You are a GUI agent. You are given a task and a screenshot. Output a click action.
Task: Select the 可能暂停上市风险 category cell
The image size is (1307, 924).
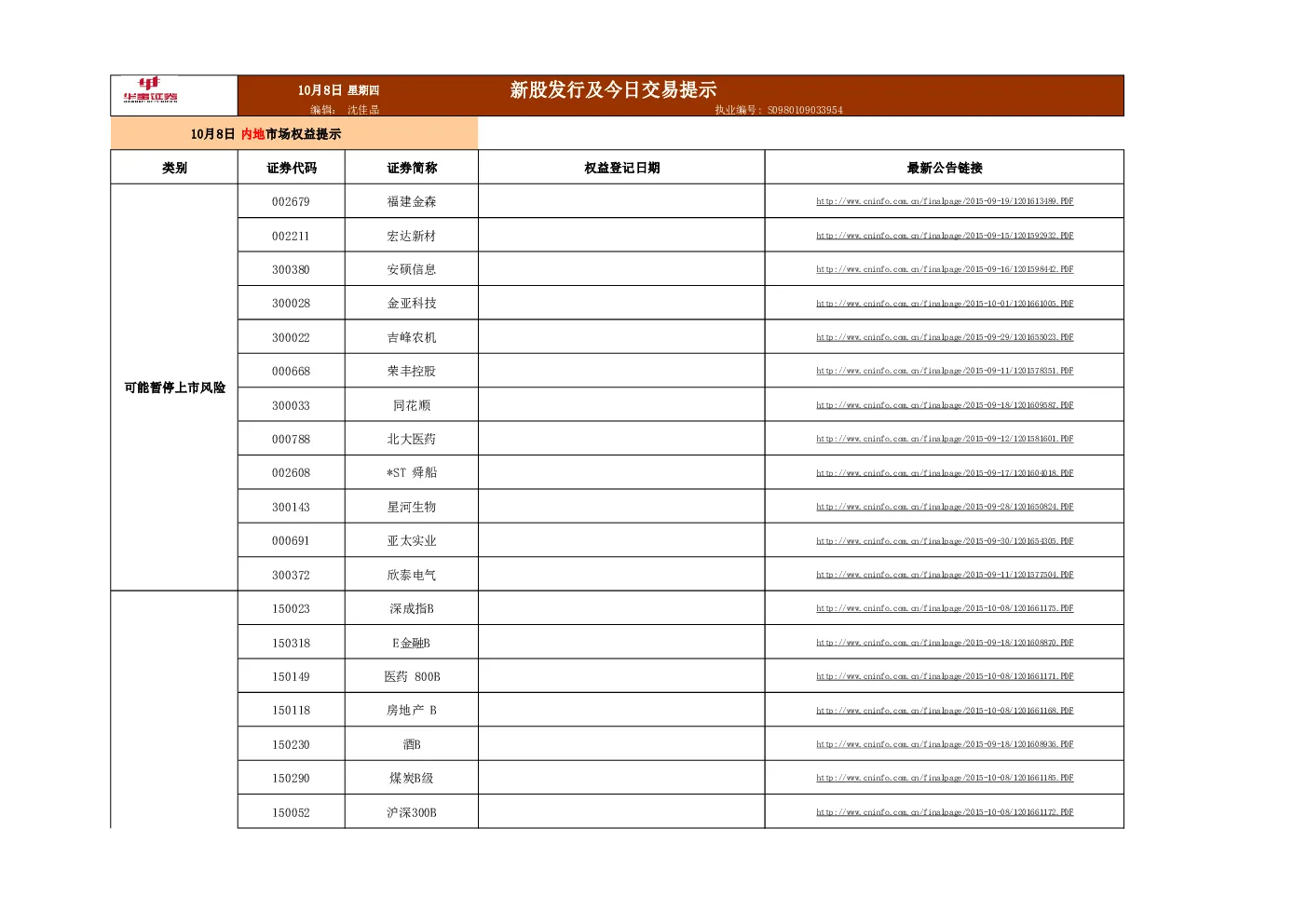(174, 387)
